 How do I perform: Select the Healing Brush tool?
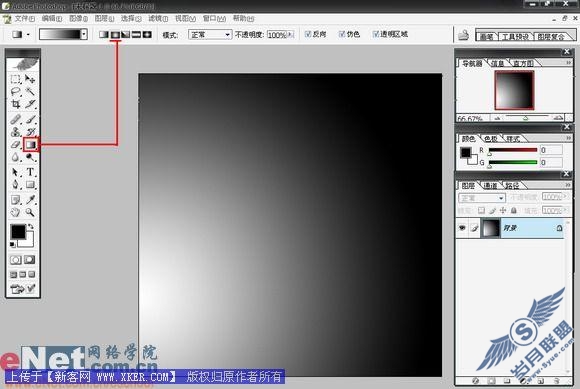(15, 119)
